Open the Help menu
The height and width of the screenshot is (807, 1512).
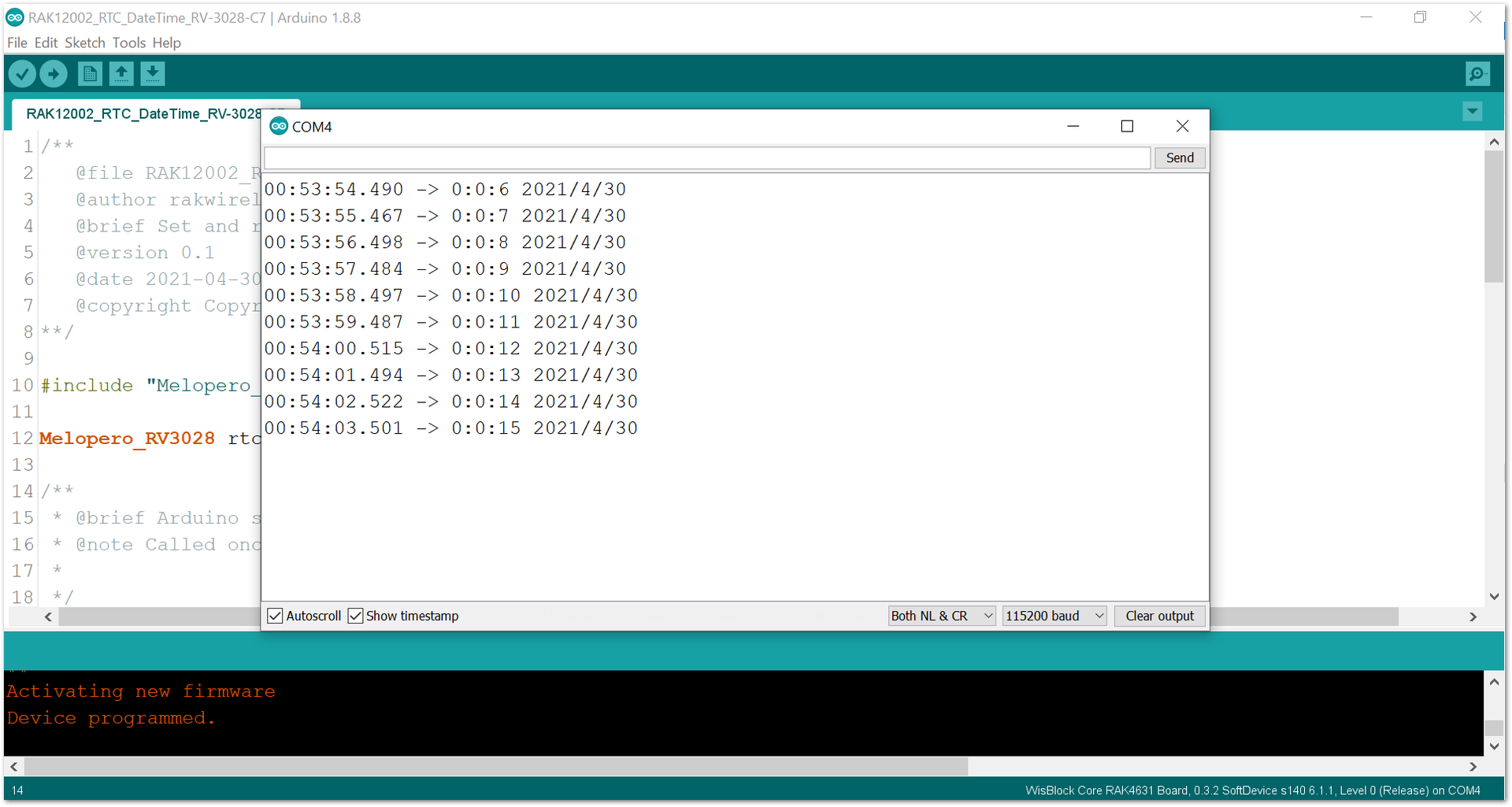pyautogui.click(x=166, y=43)
